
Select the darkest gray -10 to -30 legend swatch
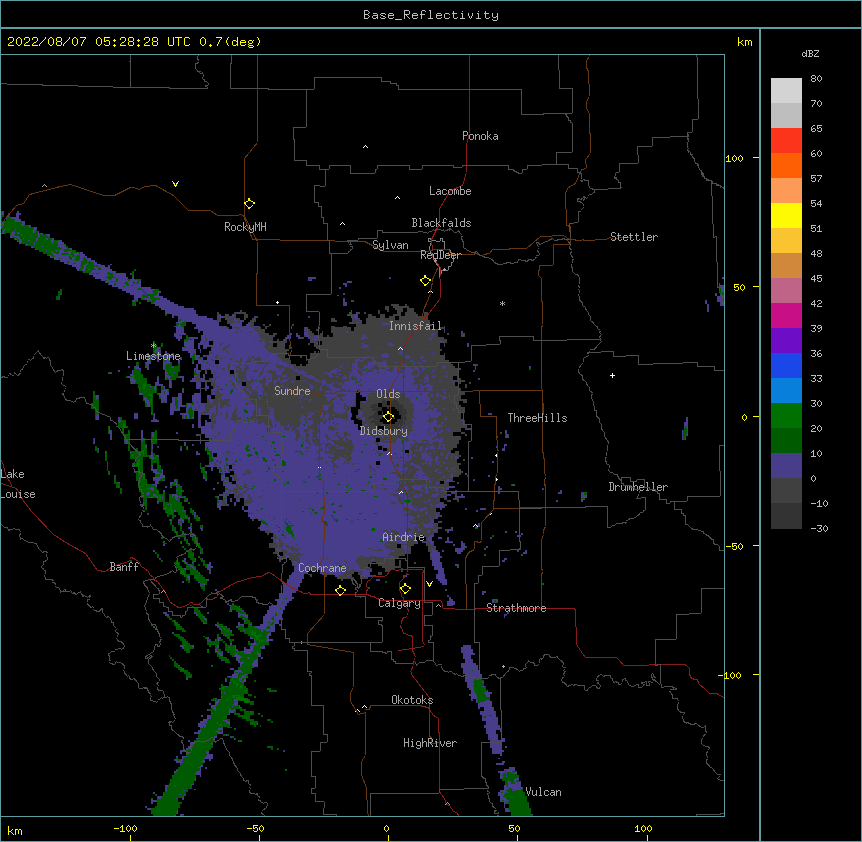786,516
